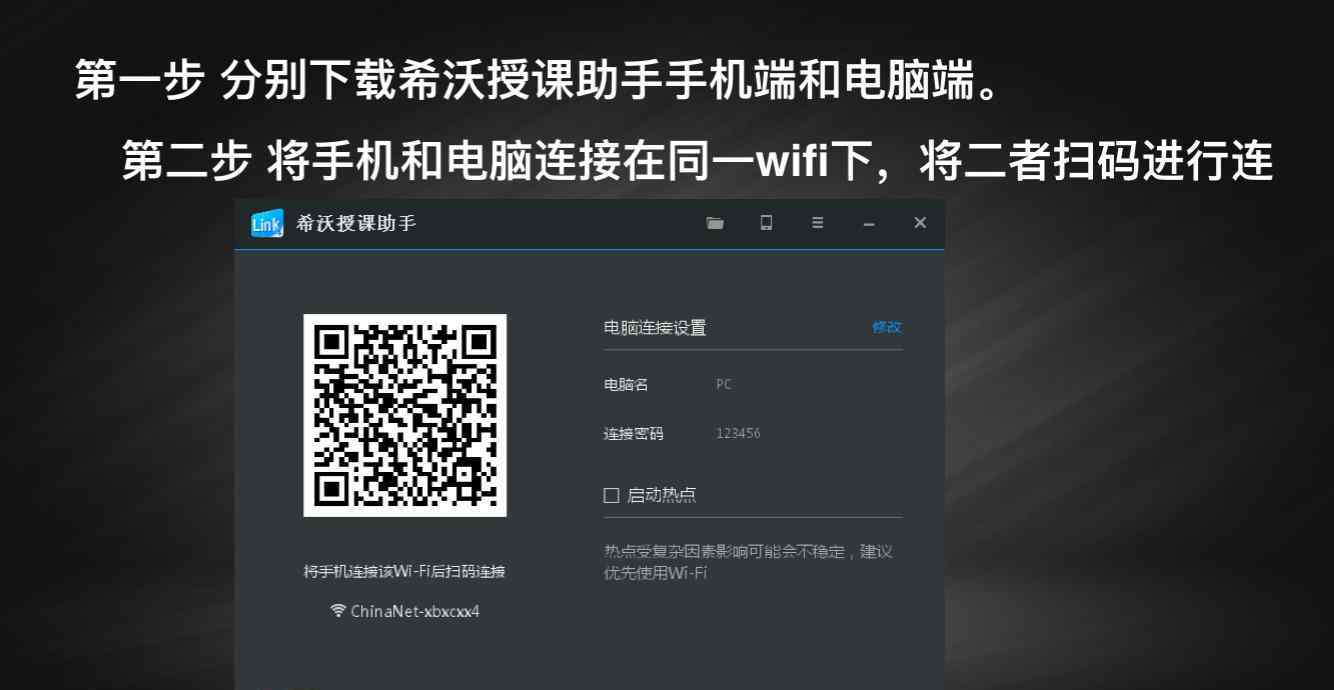Click 修改 to edit connection settings
This screenshot has height=690, width=1334.
887,327
